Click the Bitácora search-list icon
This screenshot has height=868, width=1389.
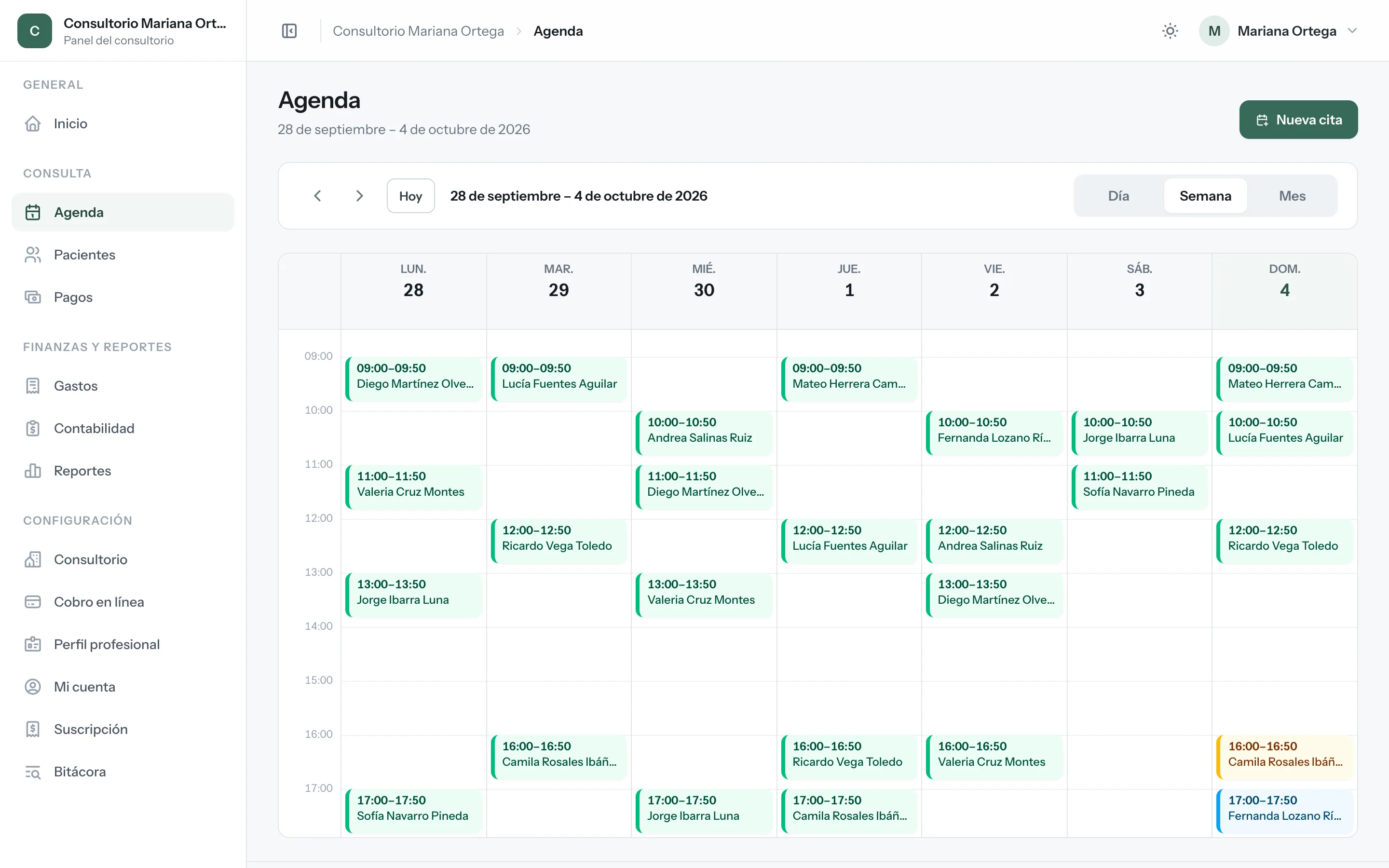(33, 772)
